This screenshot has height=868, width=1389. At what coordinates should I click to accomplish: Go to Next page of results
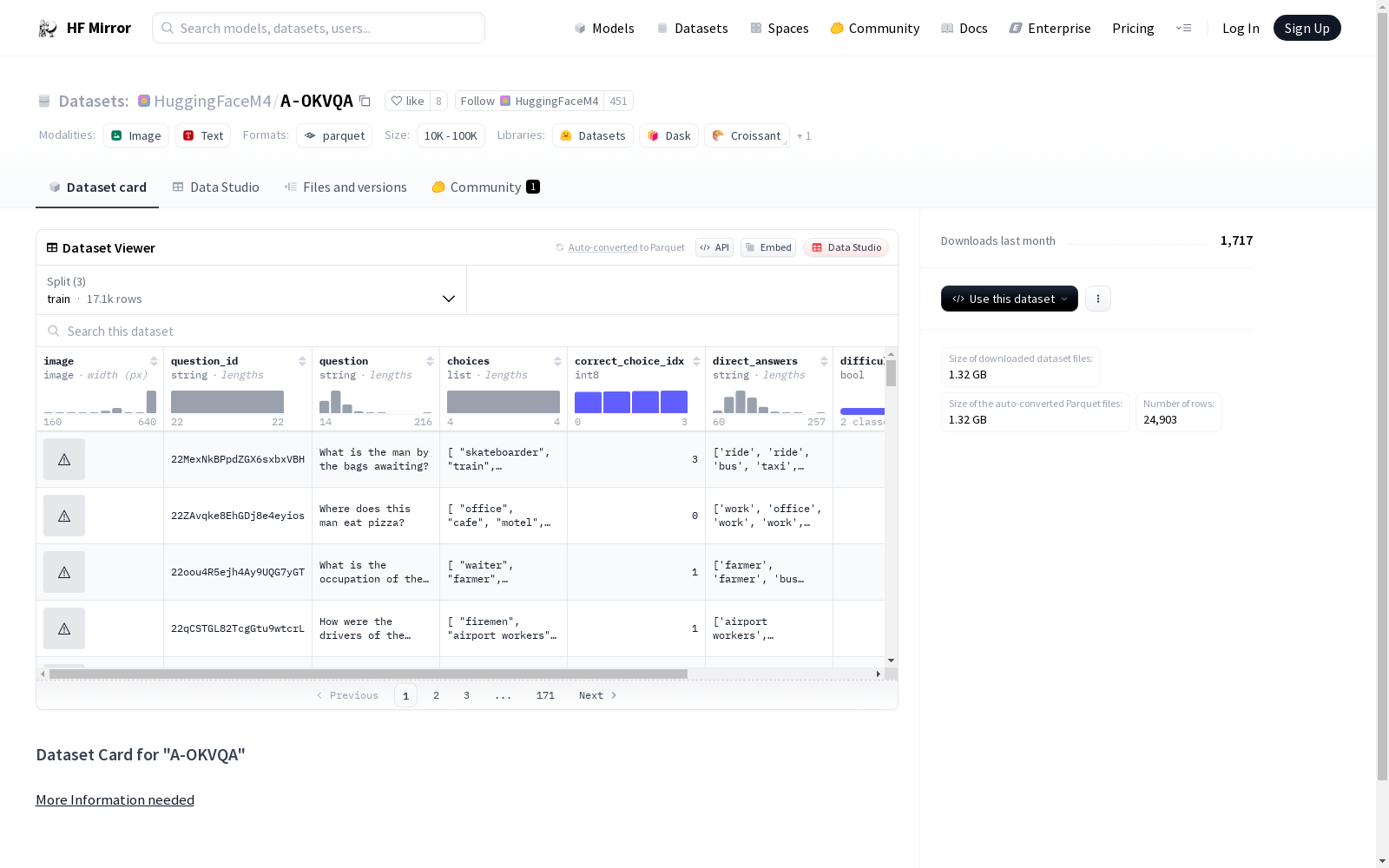[x=597, y=695]
